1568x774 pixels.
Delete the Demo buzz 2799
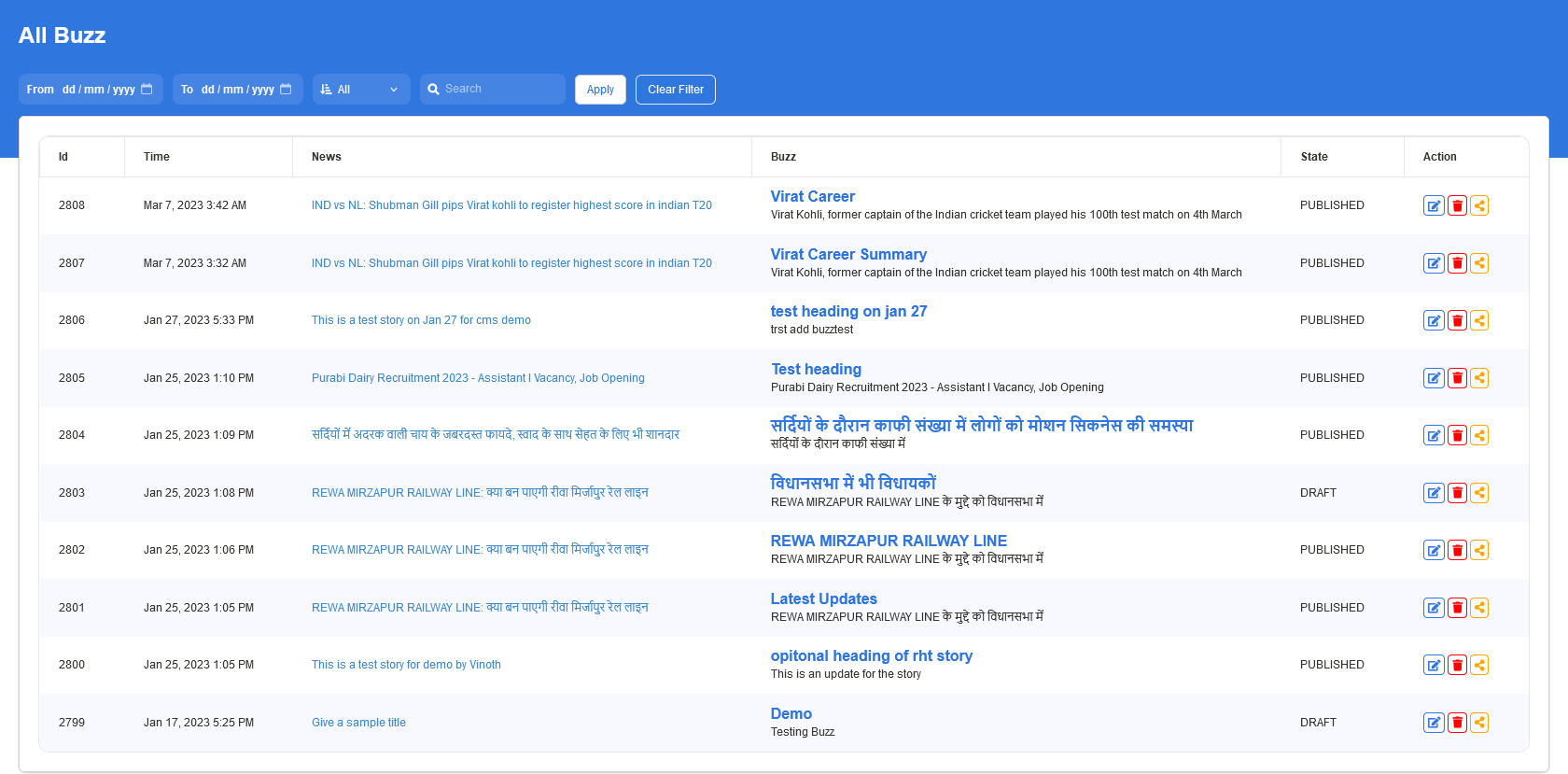click(x=1457, y=723)
